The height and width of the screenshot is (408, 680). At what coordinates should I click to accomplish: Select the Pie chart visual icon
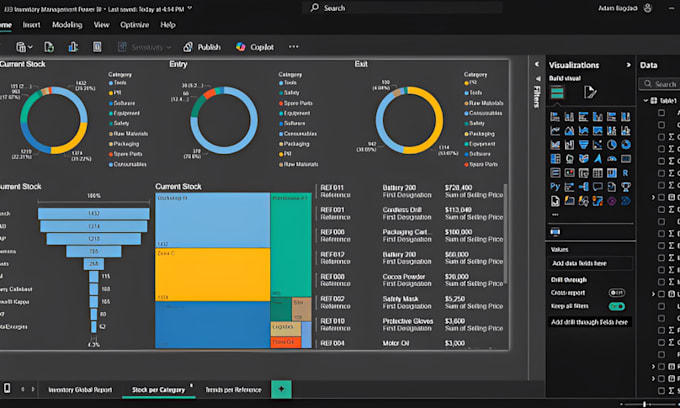(611, 145)
